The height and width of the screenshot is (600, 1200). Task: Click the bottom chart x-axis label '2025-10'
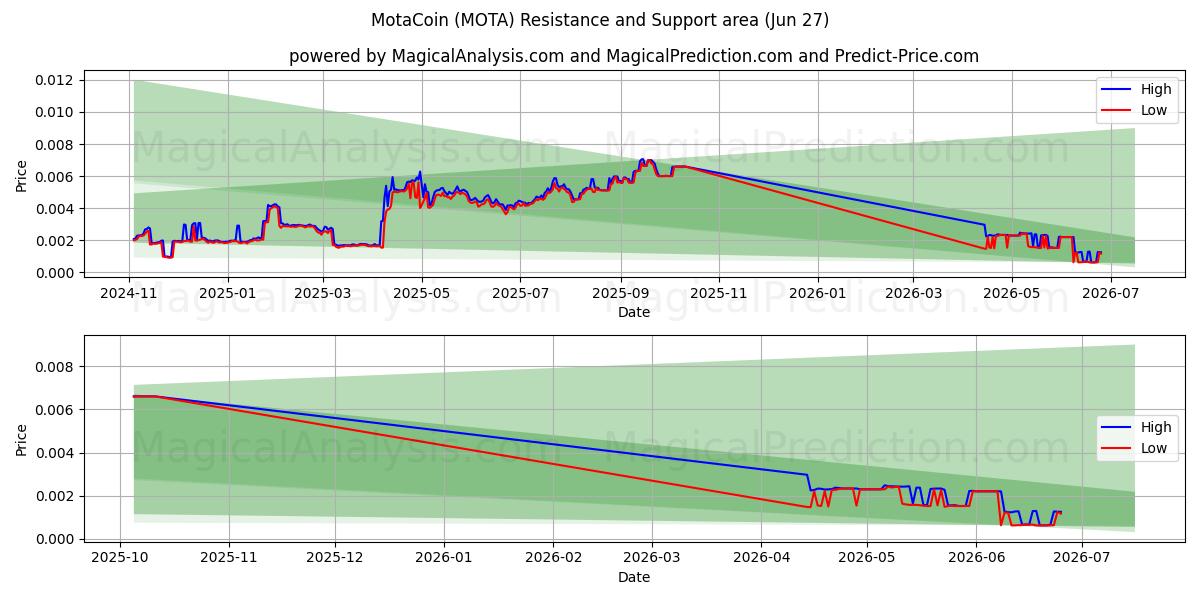click(120, 558)
